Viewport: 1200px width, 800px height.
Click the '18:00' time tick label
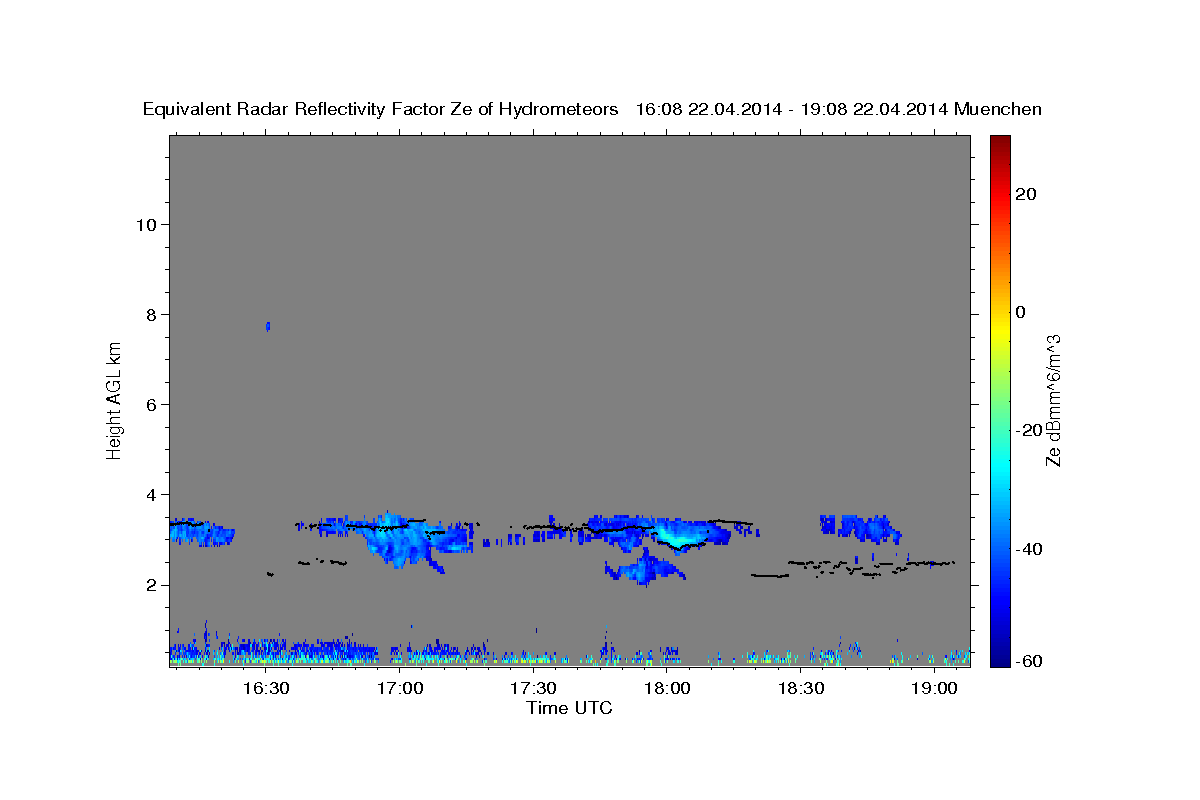tap(667, 688)
